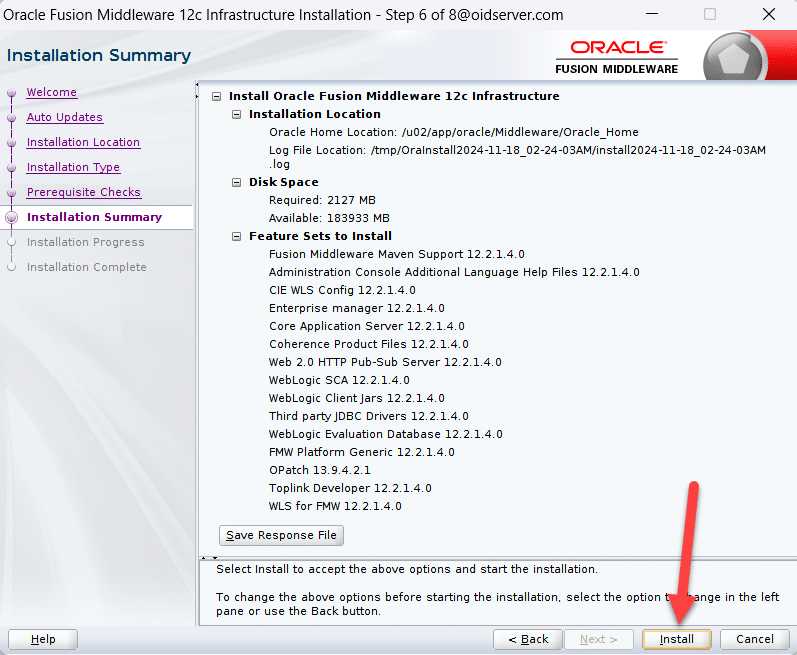Collapse the Installation Location tree section
797x655 pixels.
236,115
